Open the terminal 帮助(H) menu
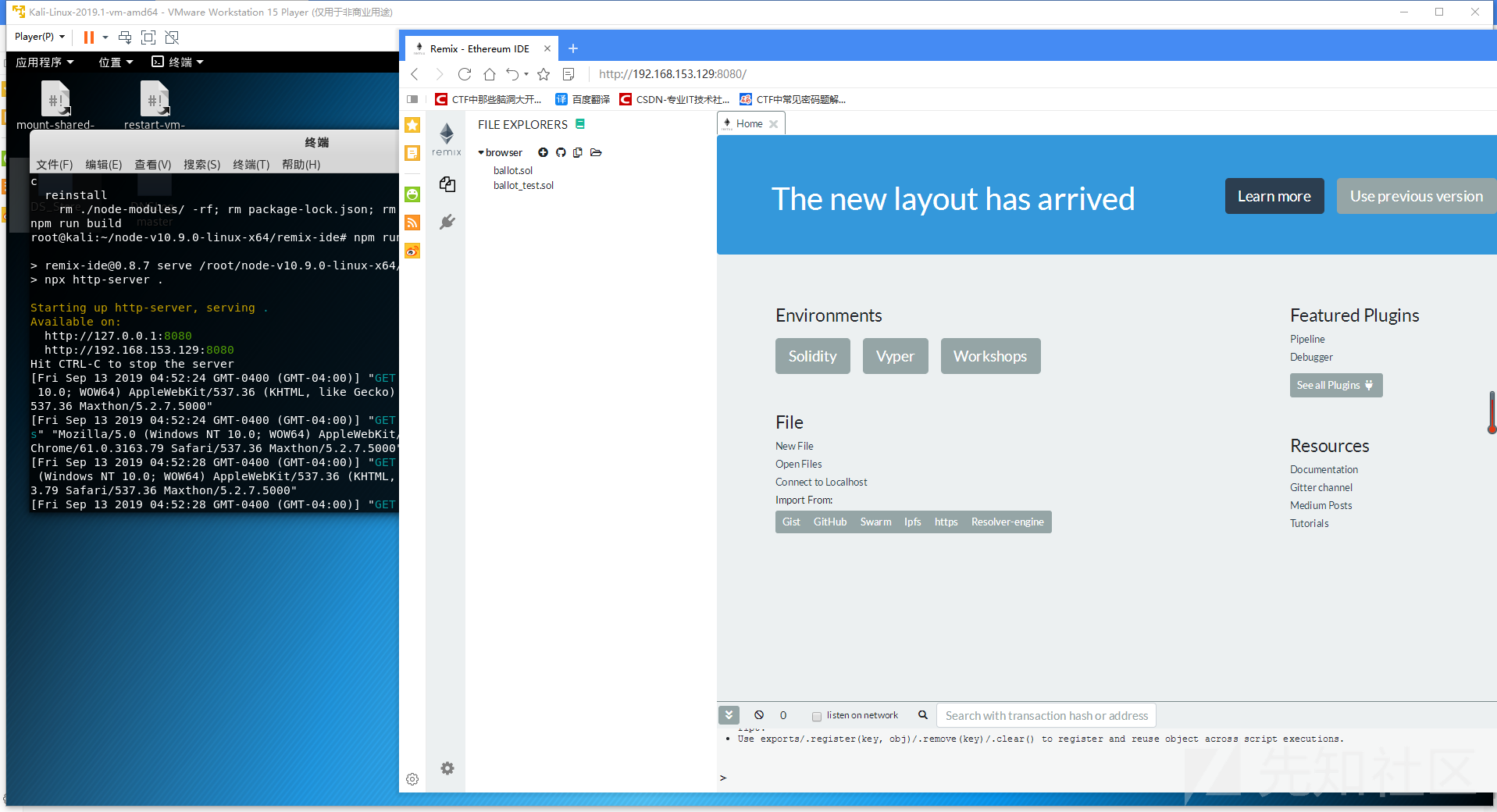This screenshot has width=1497, height=812. [301, 165]
